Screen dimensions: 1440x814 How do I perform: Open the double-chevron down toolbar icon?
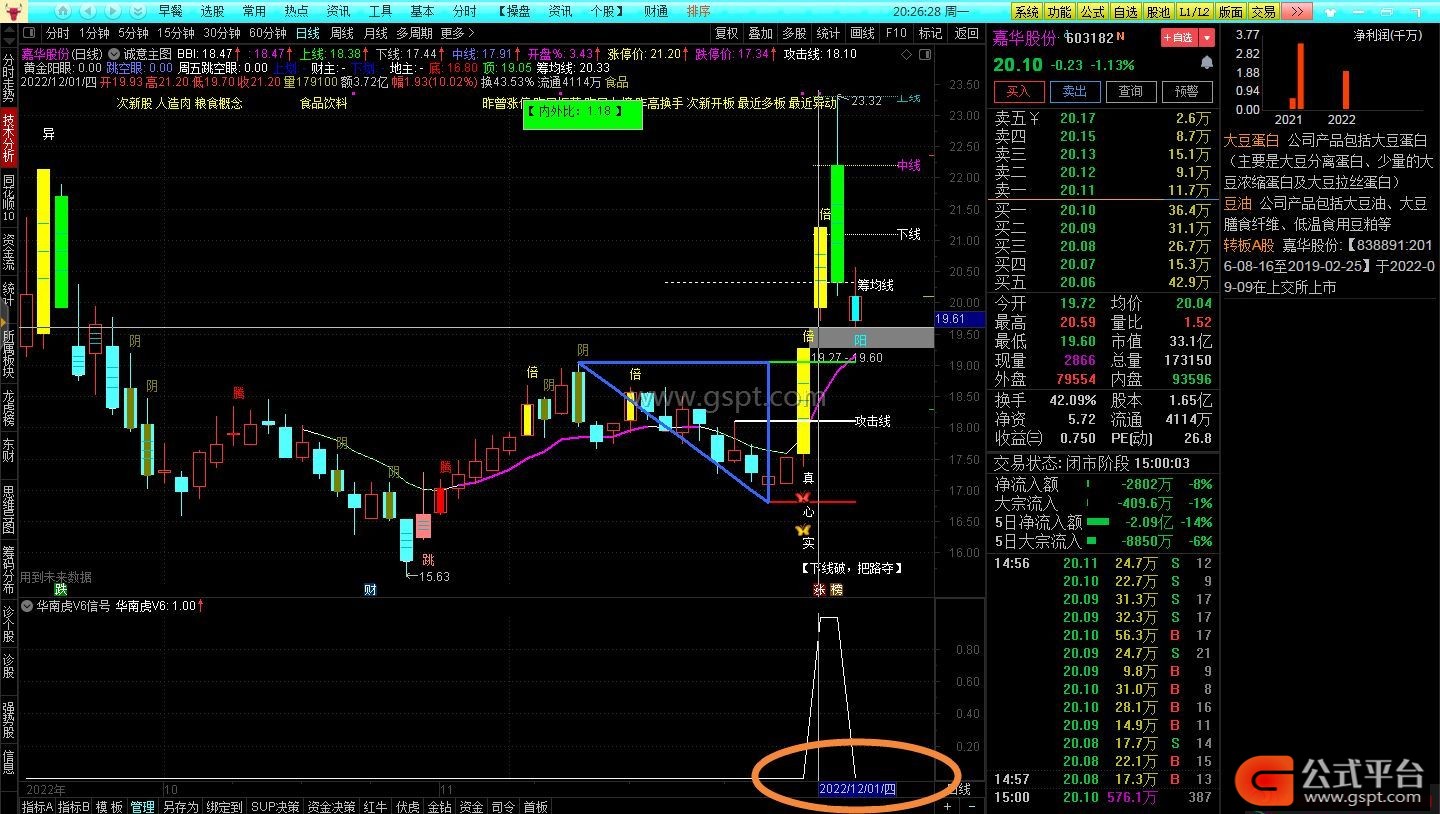[137, 11]
